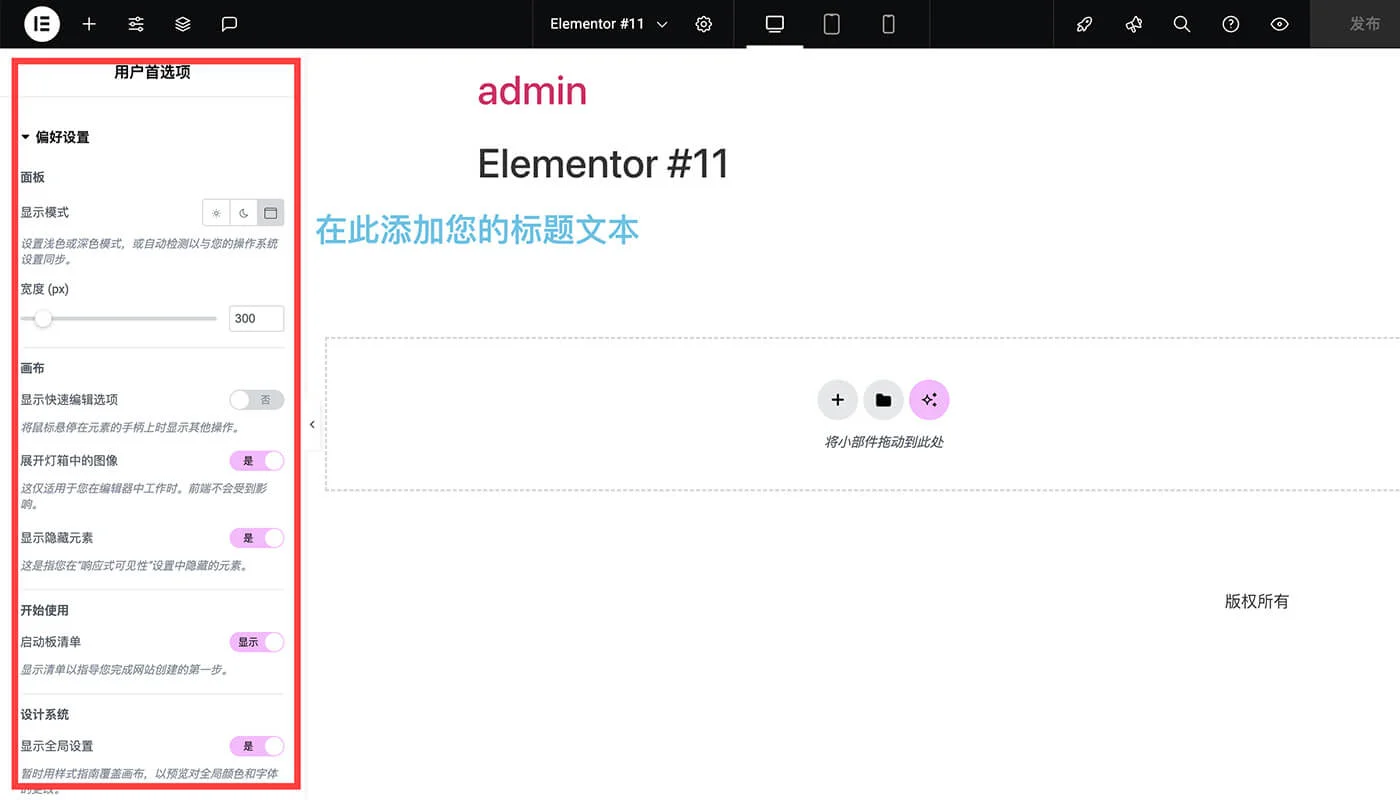Open the template library folder icon
Viewport: 1400px width, 800px height.
[x=883, y=399]
